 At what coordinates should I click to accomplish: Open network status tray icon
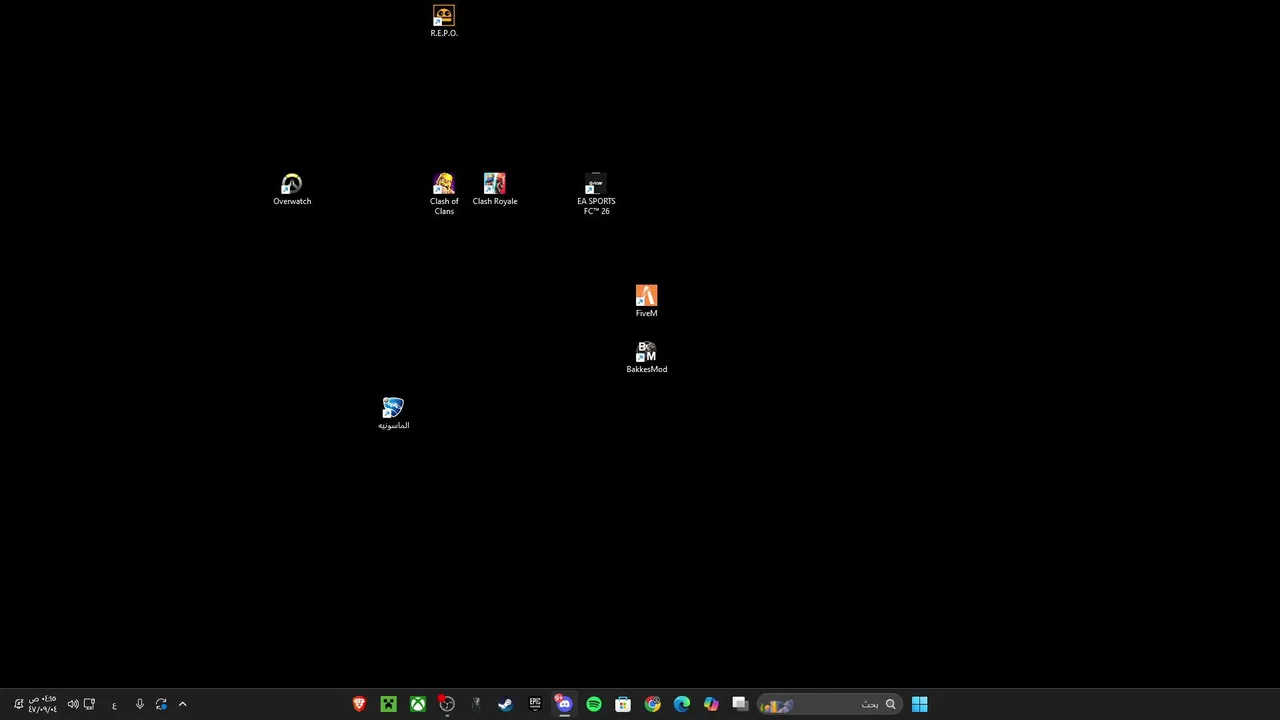(89, 704)
